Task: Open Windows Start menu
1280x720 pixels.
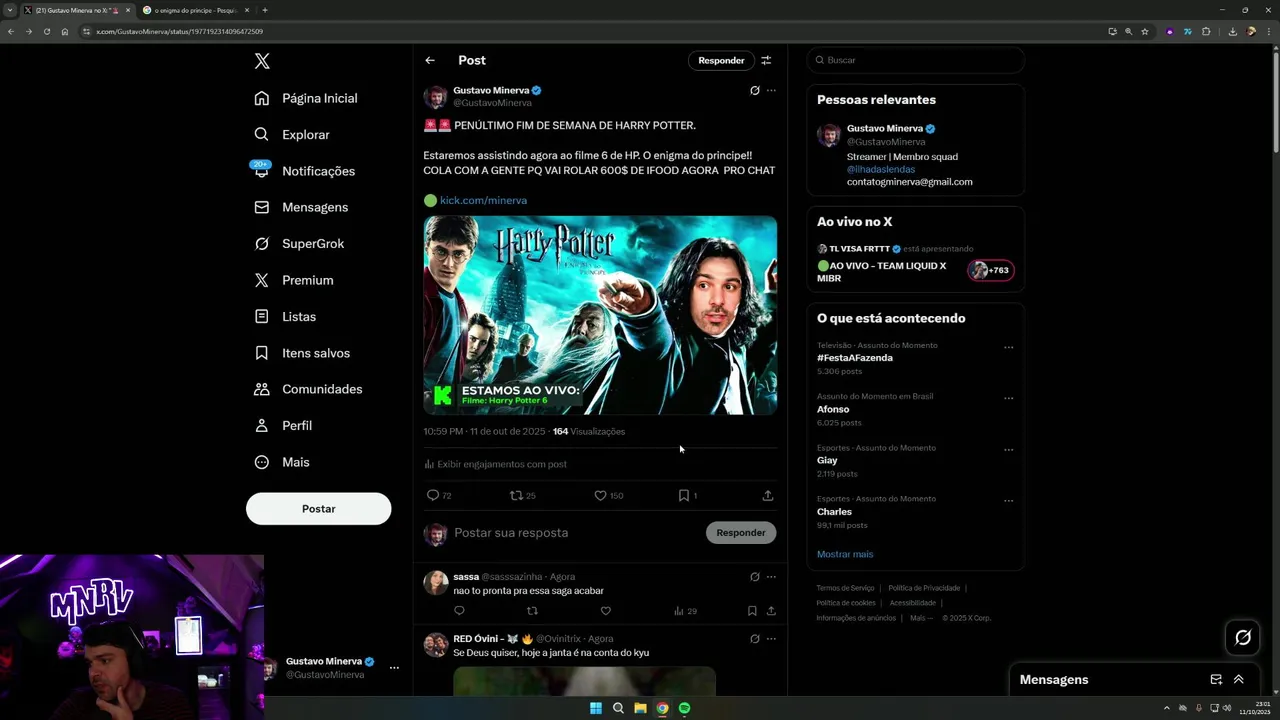Action: pos(596,708)
